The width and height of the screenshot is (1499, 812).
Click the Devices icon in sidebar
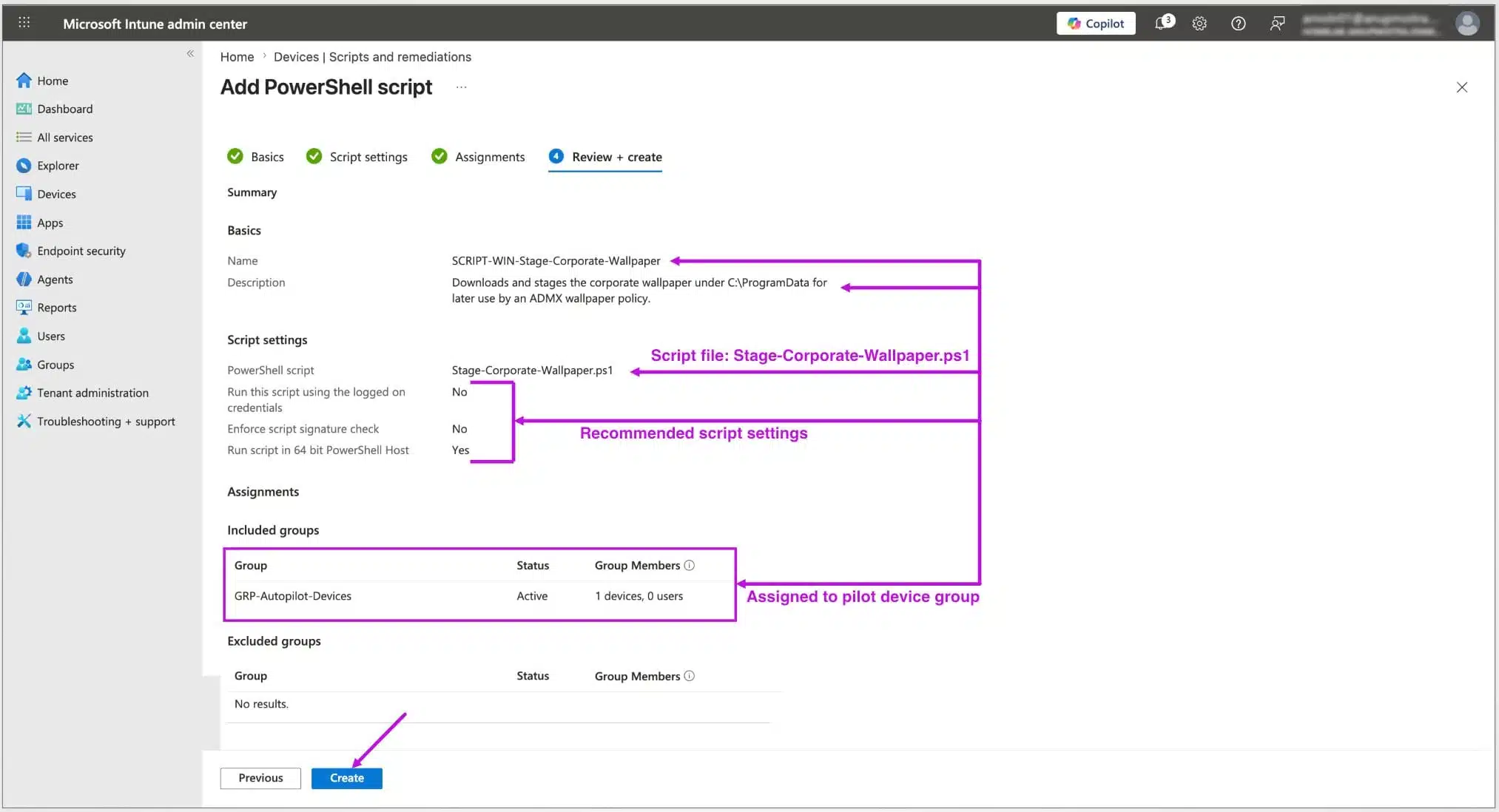pyautogui.click(x=24, y=194)
